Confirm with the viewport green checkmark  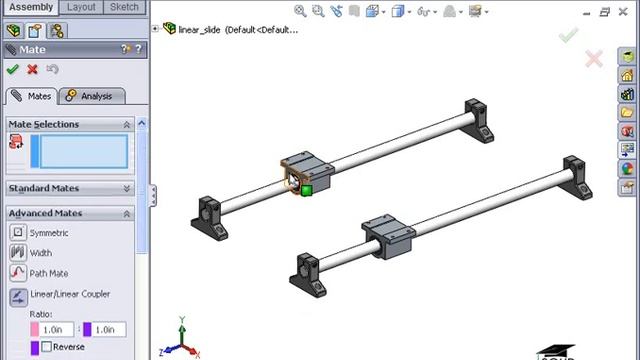tap(568, 35)
